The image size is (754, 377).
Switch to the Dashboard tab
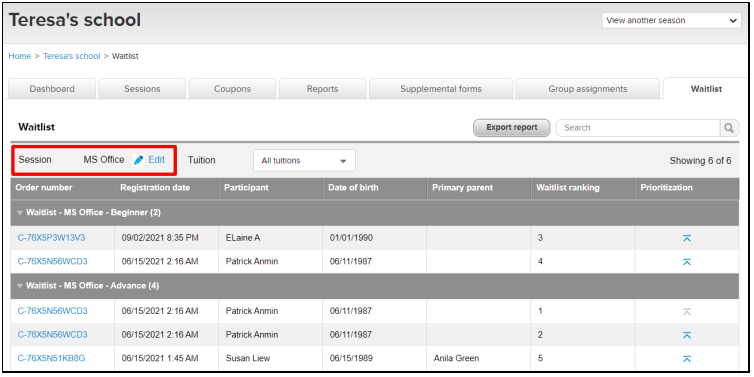[52, 89]
